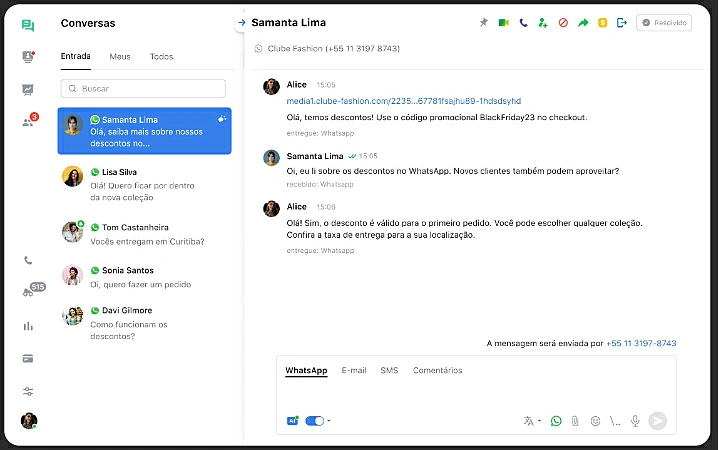The height and width of the screenshot is (450, 718).
Task: Forward conversation using the green arrow icon
Action: [x=583, y=22]
